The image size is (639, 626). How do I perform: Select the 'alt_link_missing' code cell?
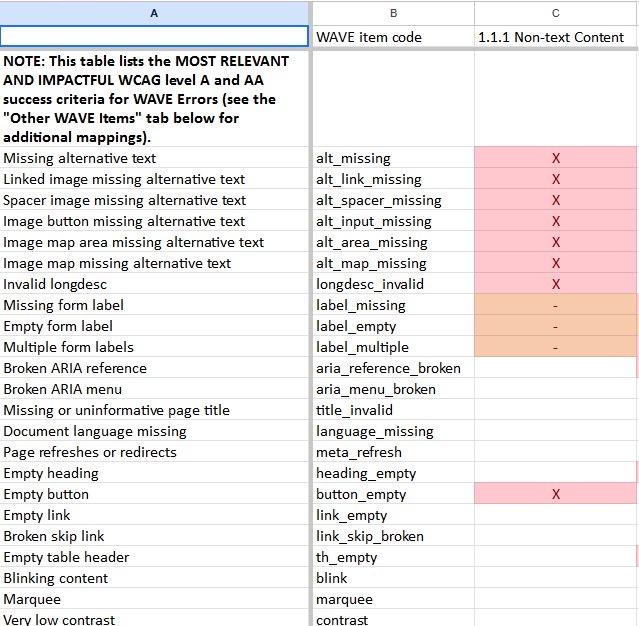click(x=393, y=179)
